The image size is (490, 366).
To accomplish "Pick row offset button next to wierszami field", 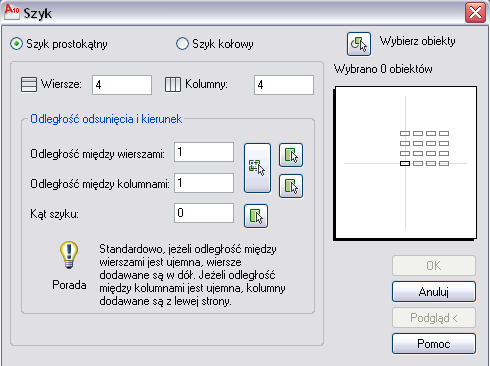I will (291, 155).
